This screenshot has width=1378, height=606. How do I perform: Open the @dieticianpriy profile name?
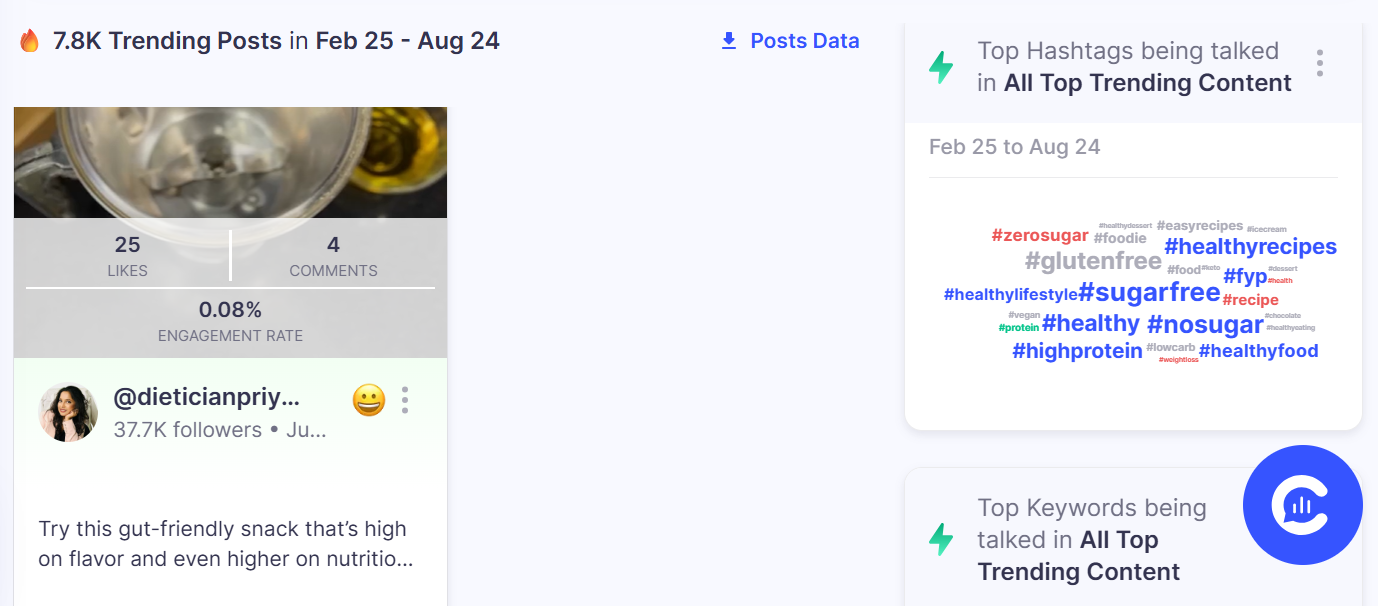tap(206, 398)
